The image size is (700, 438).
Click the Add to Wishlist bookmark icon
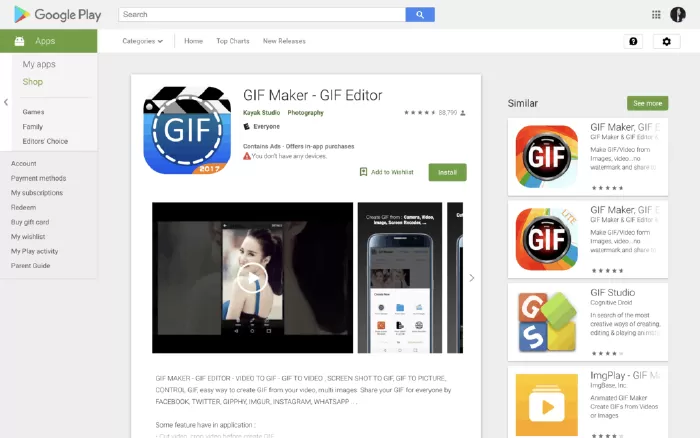tap(363, 172)
